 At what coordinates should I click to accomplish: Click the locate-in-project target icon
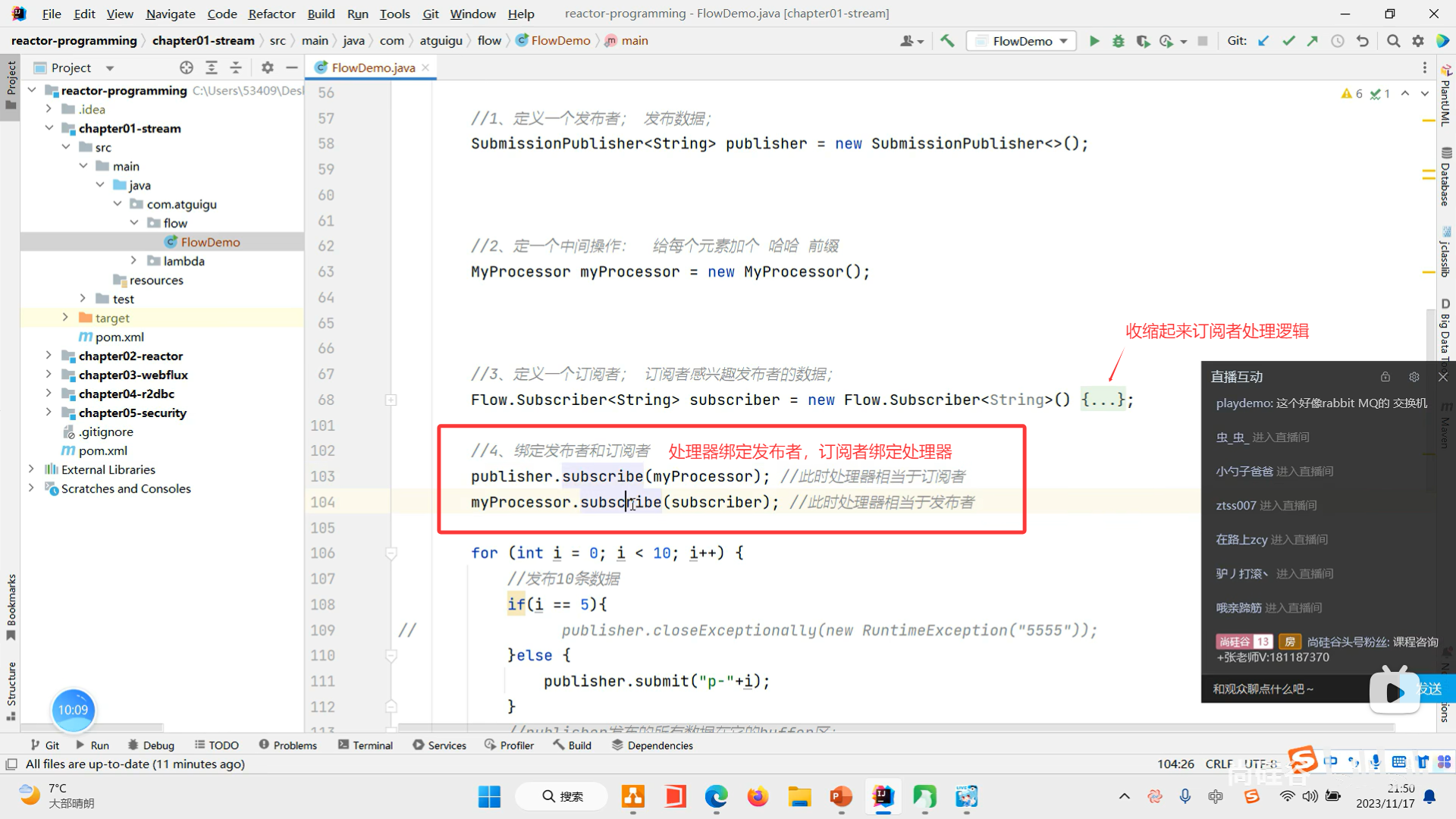pos(187,67)
